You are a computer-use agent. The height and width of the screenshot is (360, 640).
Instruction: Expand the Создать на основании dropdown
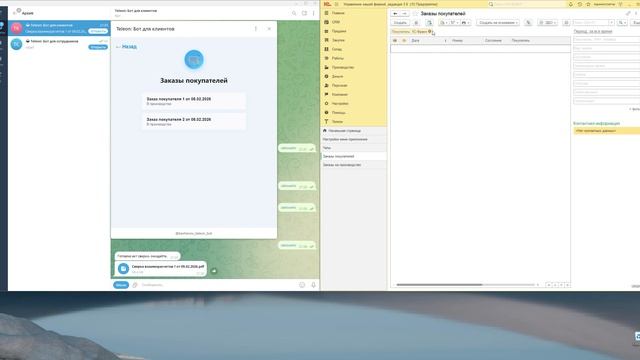(498, 23)
